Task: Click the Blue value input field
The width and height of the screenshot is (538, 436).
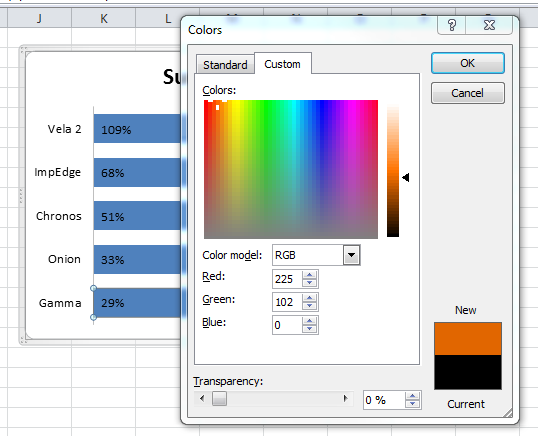Action: point(288,325)
